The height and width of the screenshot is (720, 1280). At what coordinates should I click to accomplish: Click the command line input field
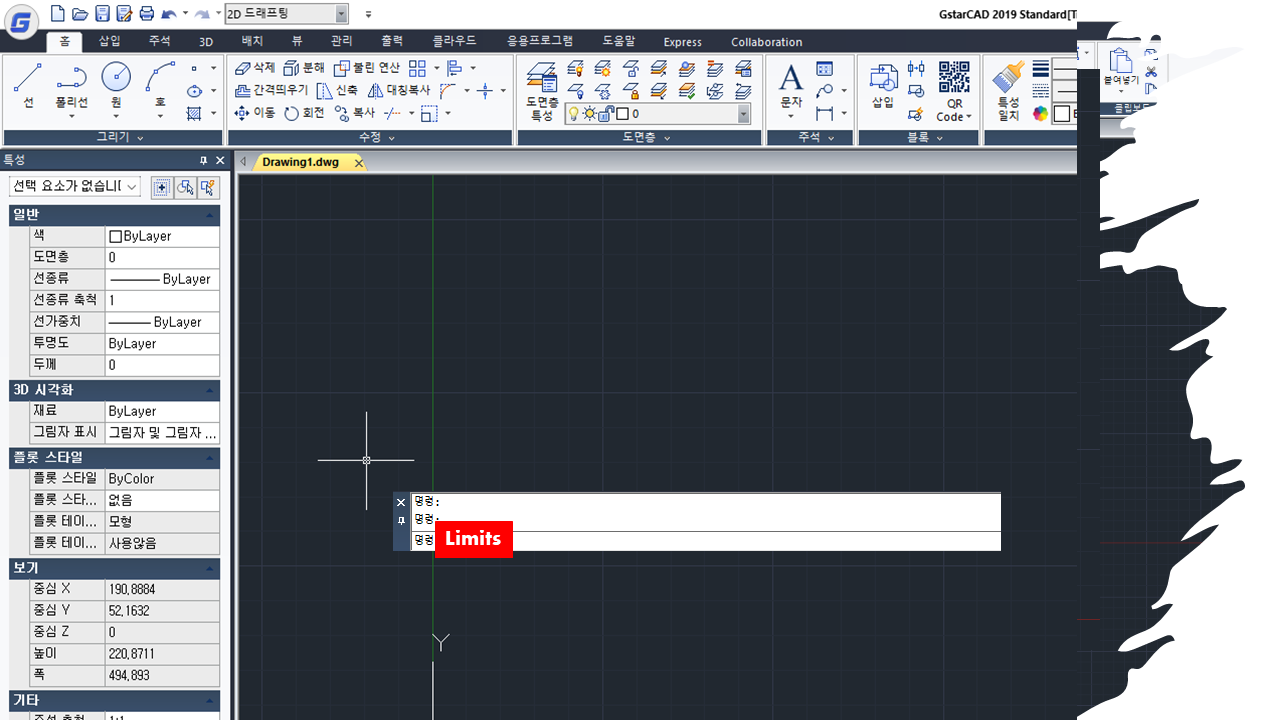click(706, 541)
